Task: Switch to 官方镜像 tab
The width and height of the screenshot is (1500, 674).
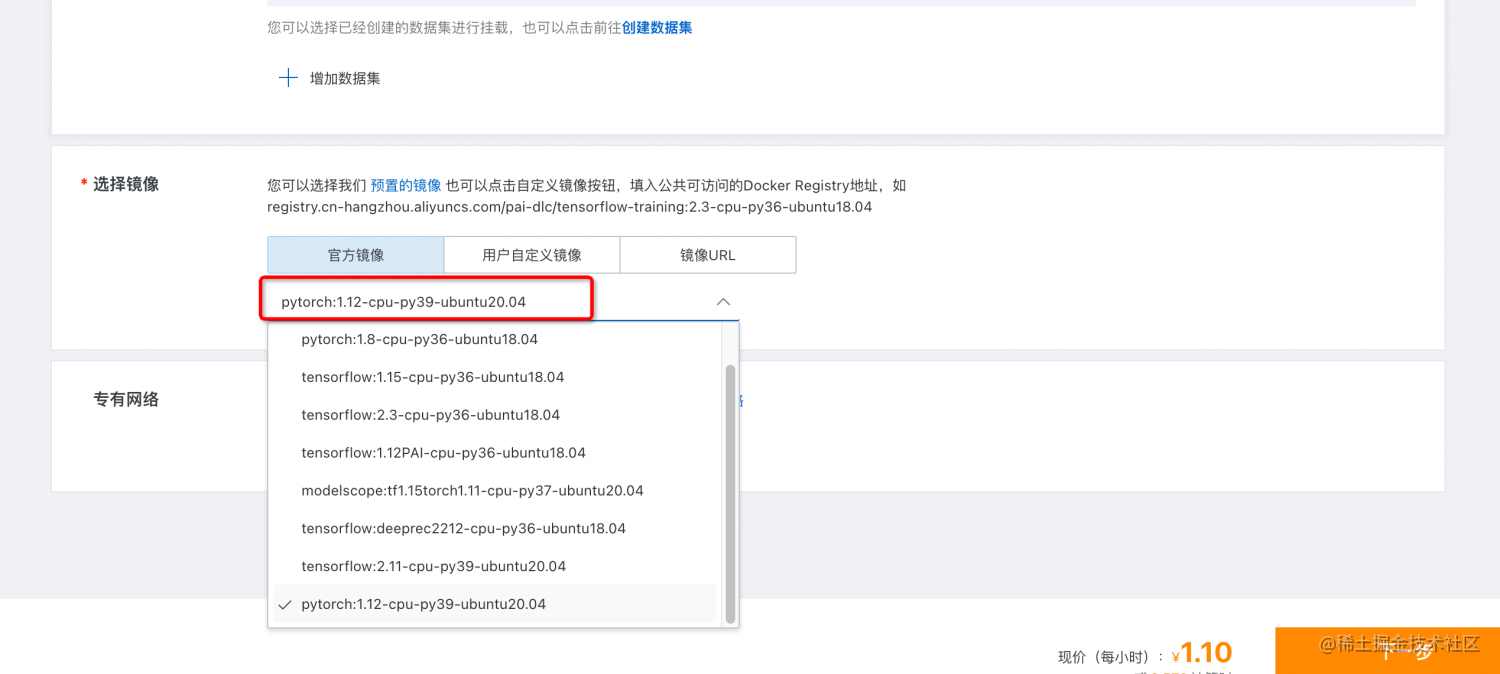Action: point(356,255)
